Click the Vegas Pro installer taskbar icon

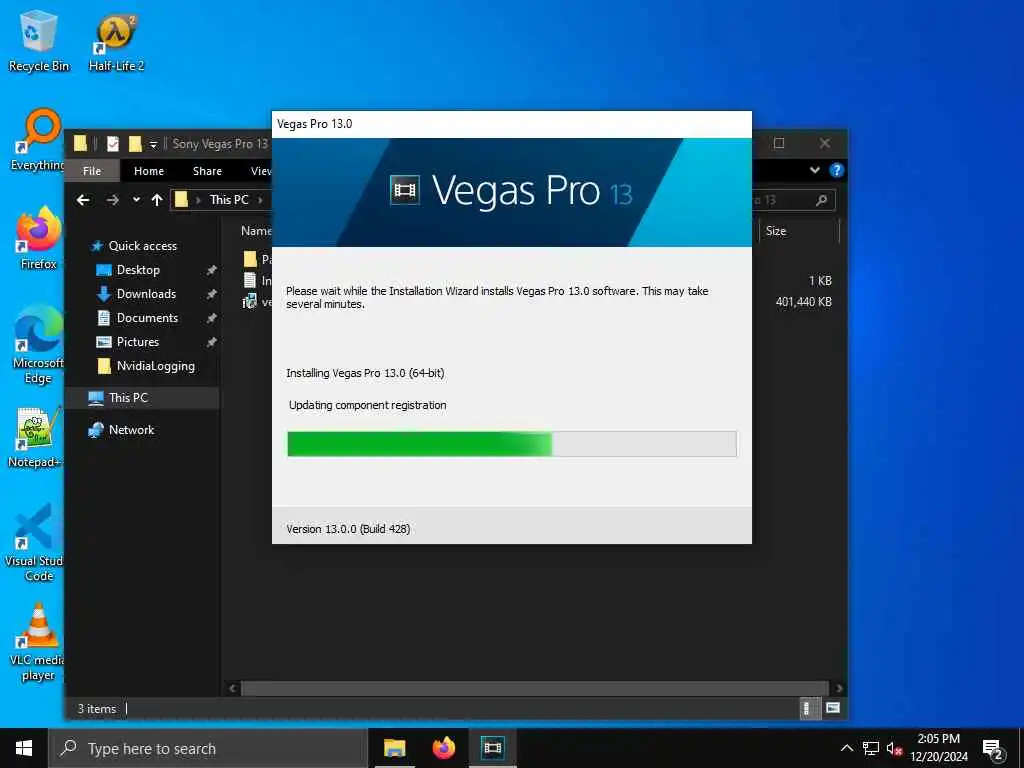click(492, 748)
